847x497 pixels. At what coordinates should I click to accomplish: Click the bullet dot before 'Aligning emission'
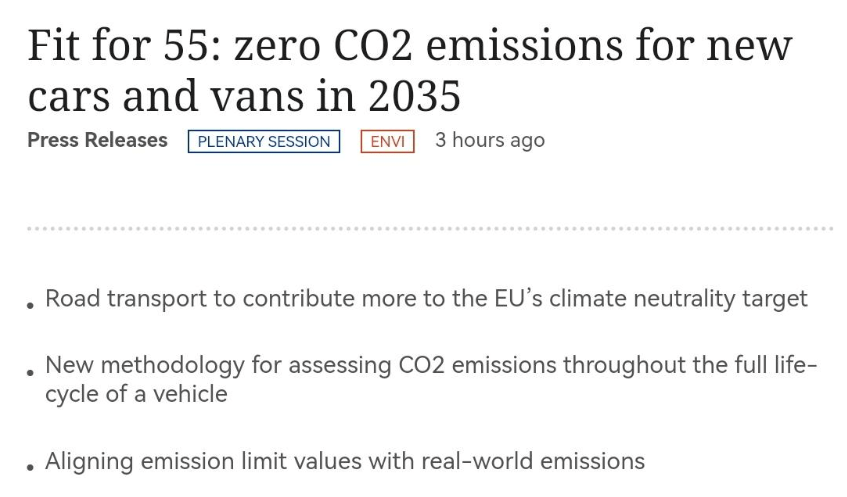30,467
